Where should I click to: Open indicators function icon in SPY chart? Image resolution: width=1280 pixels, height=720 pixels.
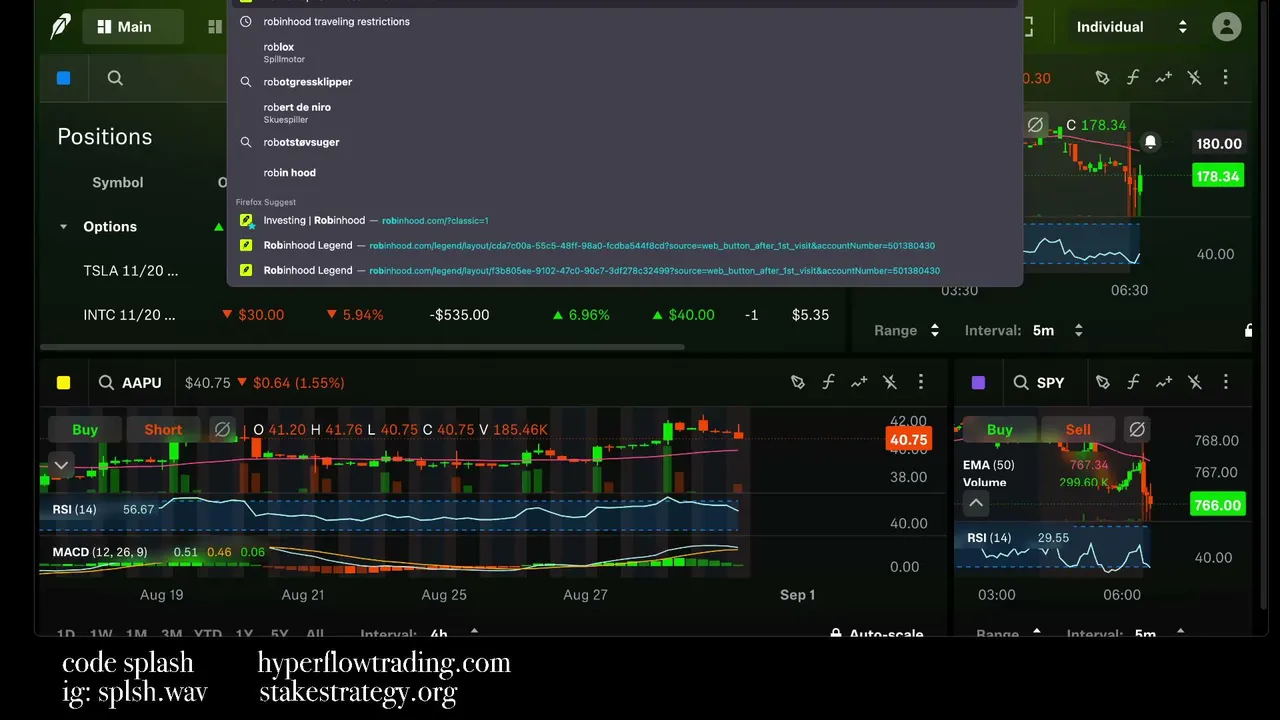tap(1133, 382)
